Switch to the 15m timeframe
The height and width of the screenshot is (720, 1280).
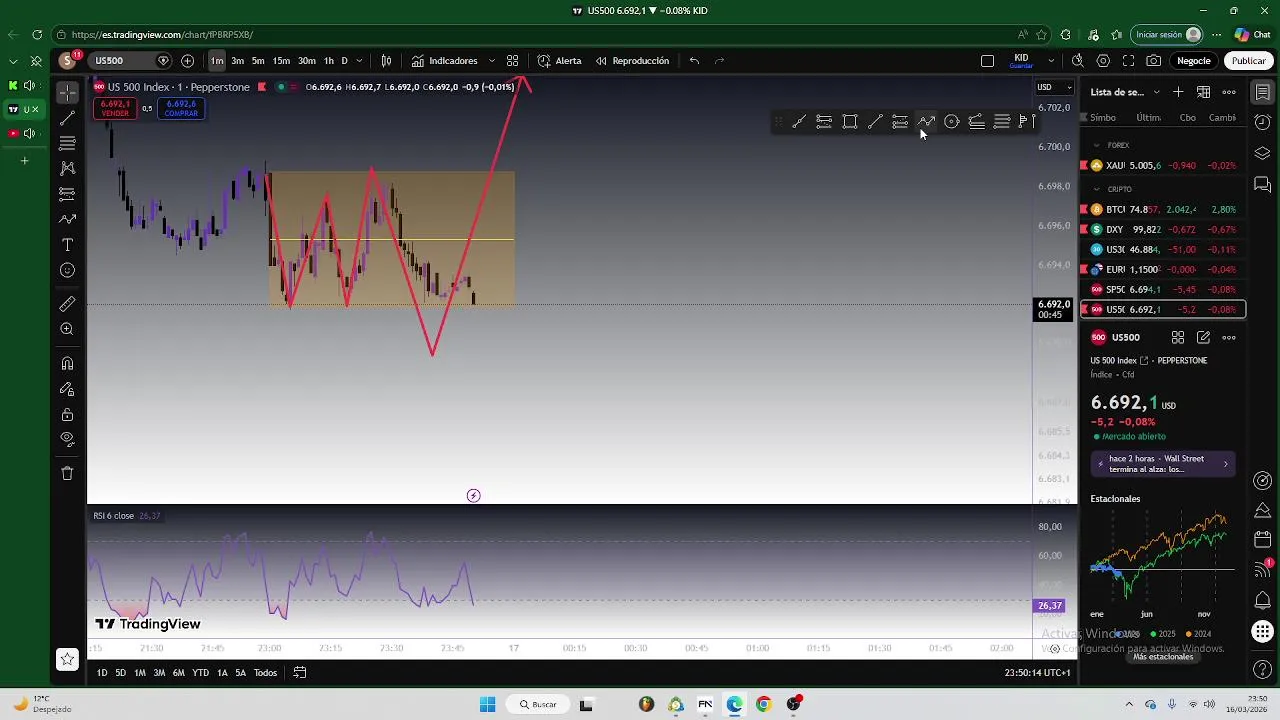click(281, 61)
